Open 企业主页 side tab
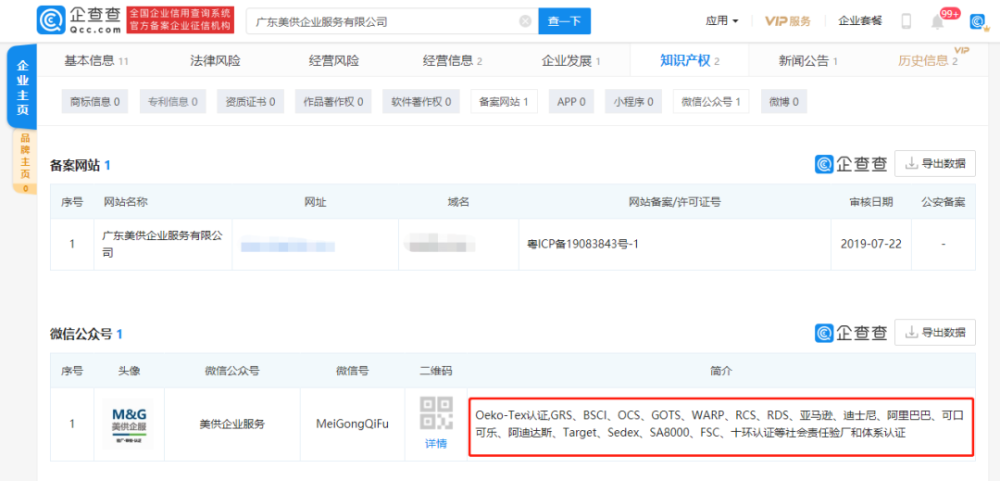The width and height of the screenshot is (1000, 481). (22, 87)
